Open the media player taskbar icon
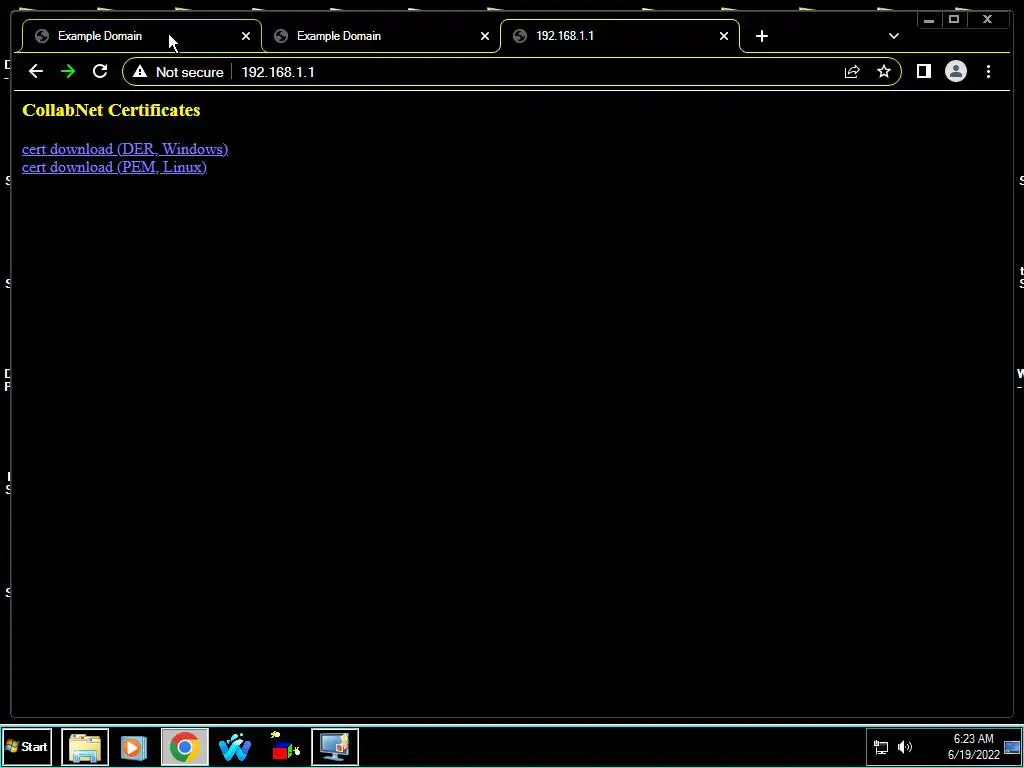Viewport: 1024px width, 768px height. (133, 746)
